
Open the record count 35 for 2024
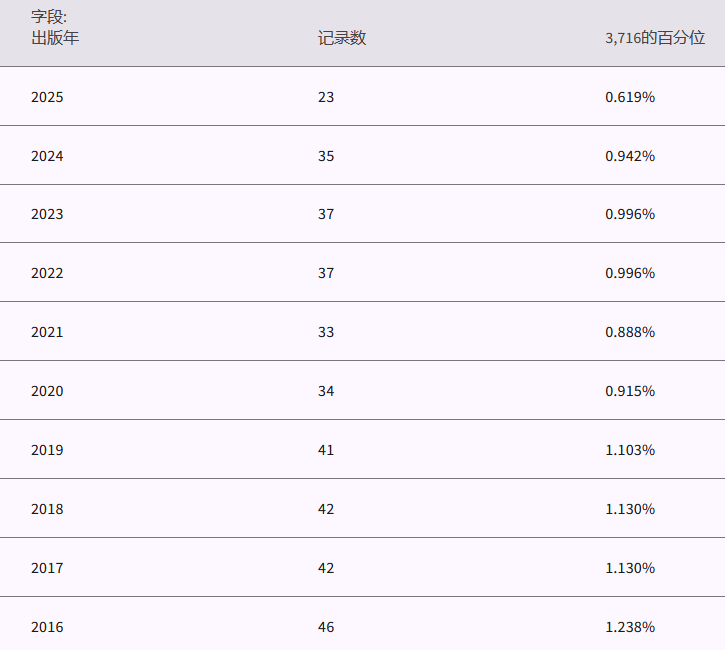point(326,156)
